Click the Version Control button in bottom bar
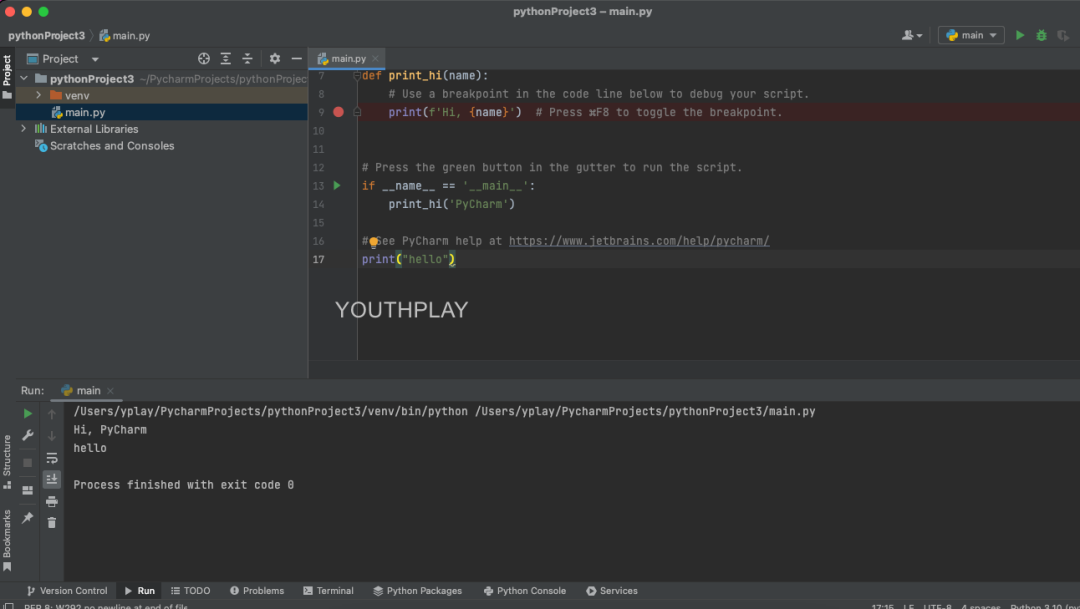 click(x=66, y=591)
